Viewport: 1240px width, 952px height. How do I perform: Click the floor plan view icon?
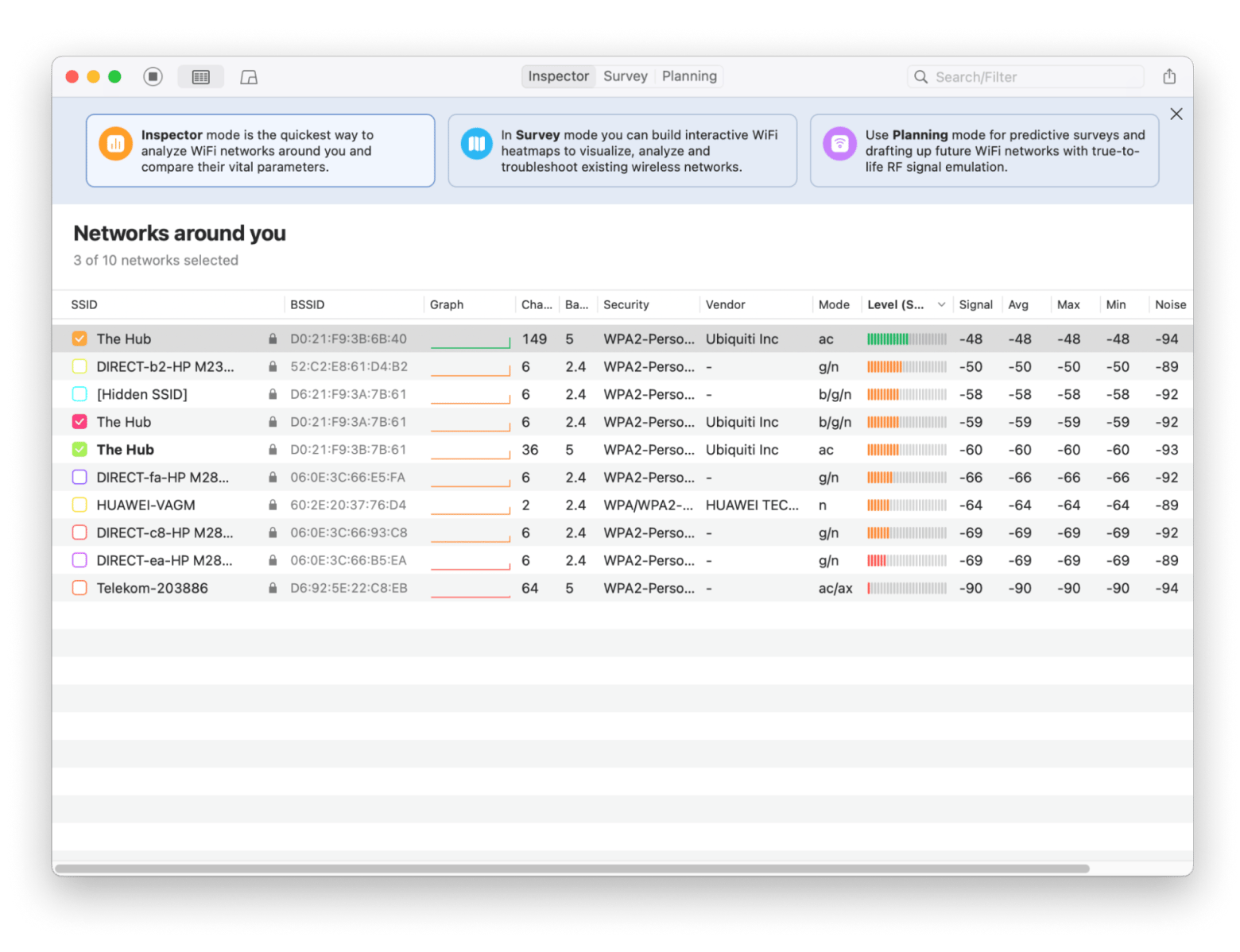(x=249, y=77)
